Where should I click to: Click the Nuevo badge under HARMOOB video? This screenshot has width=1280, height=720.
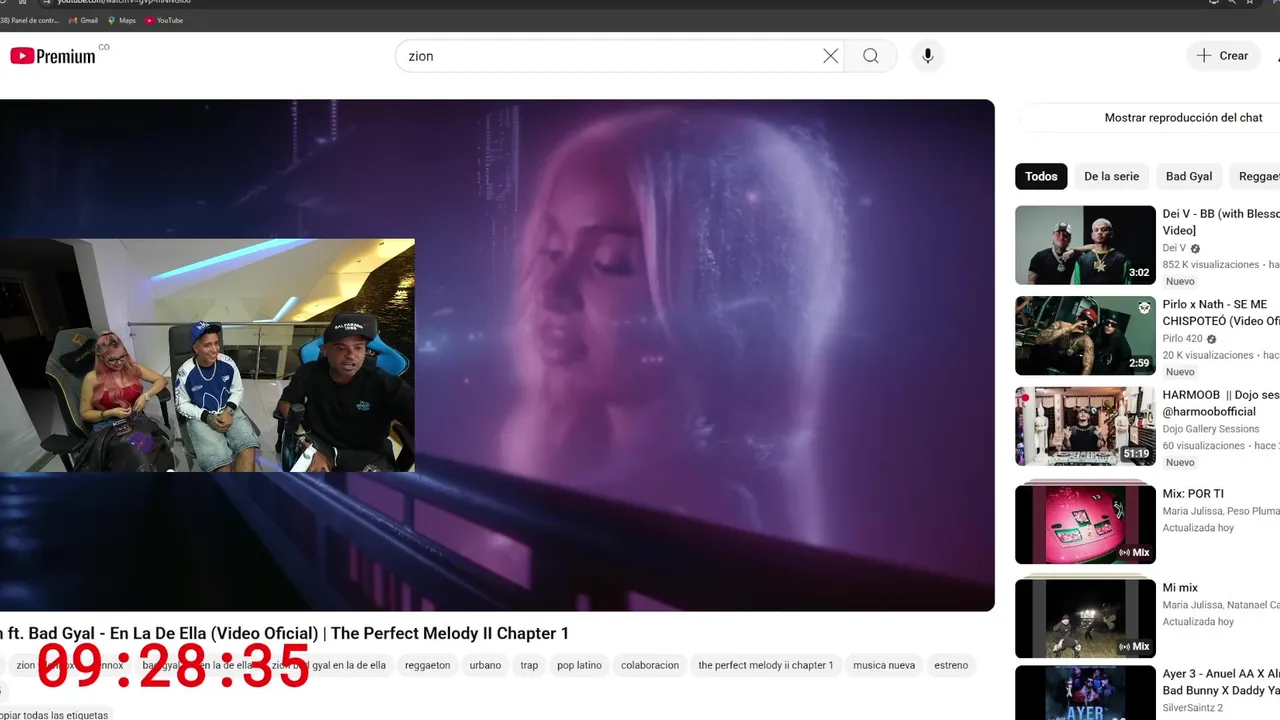pyautogui.click(x=1180, y=463)
